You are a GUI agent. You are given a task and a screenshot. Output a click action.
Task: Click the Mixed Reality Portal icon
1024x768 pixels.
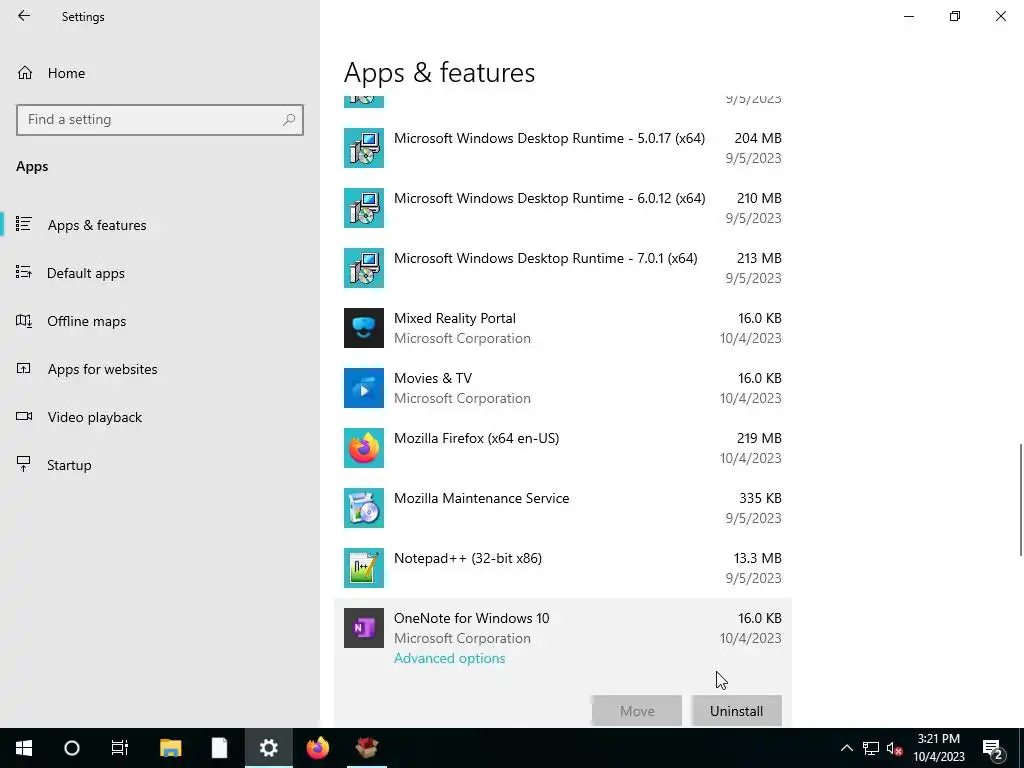pos(364,328)
